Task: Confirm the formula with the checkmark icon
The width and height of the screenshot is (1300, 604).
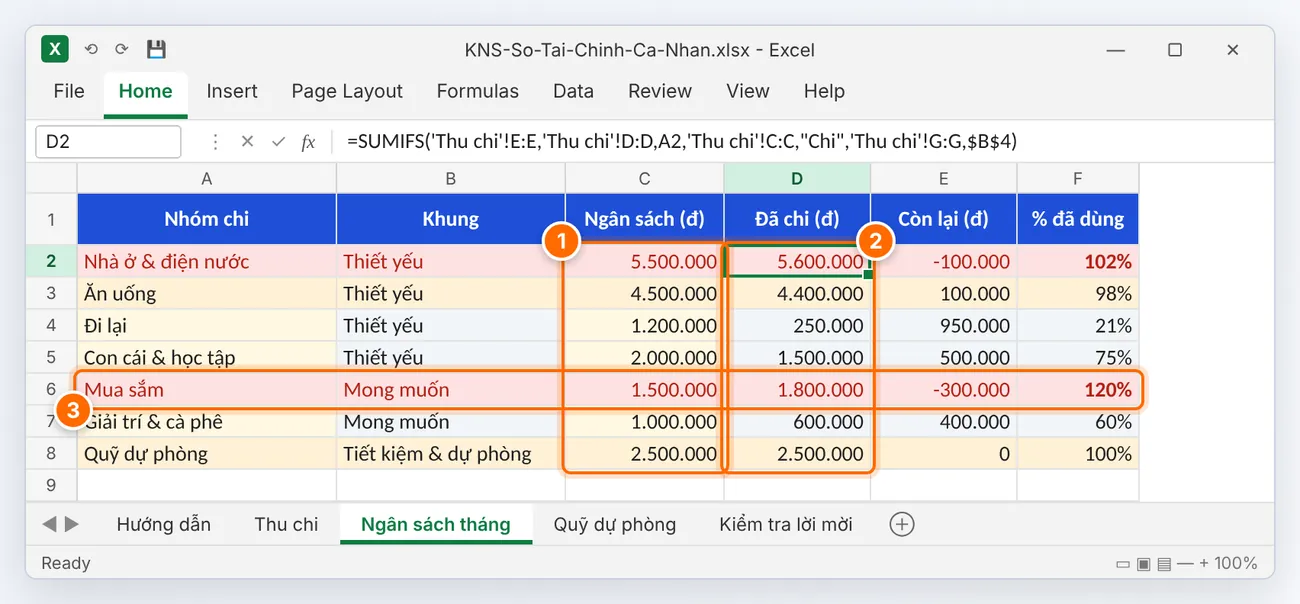Action: [x=278, y=142]
